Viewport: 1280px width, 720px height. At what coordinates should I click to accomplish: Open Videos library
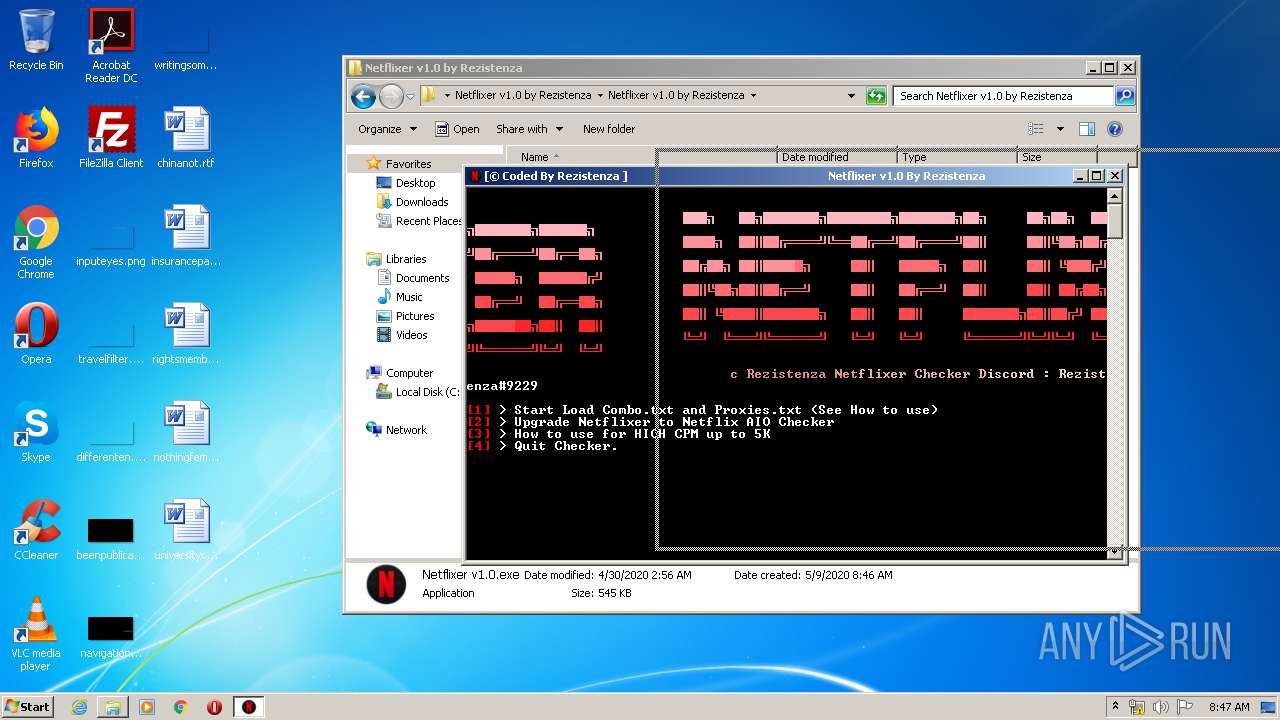pyautogui.click(x=401, y=335)
